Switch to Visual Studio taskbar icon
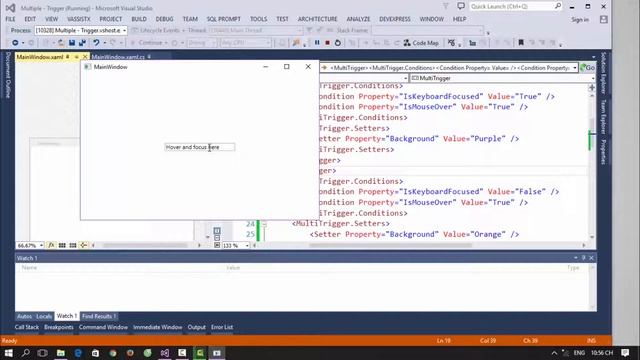 164,353
